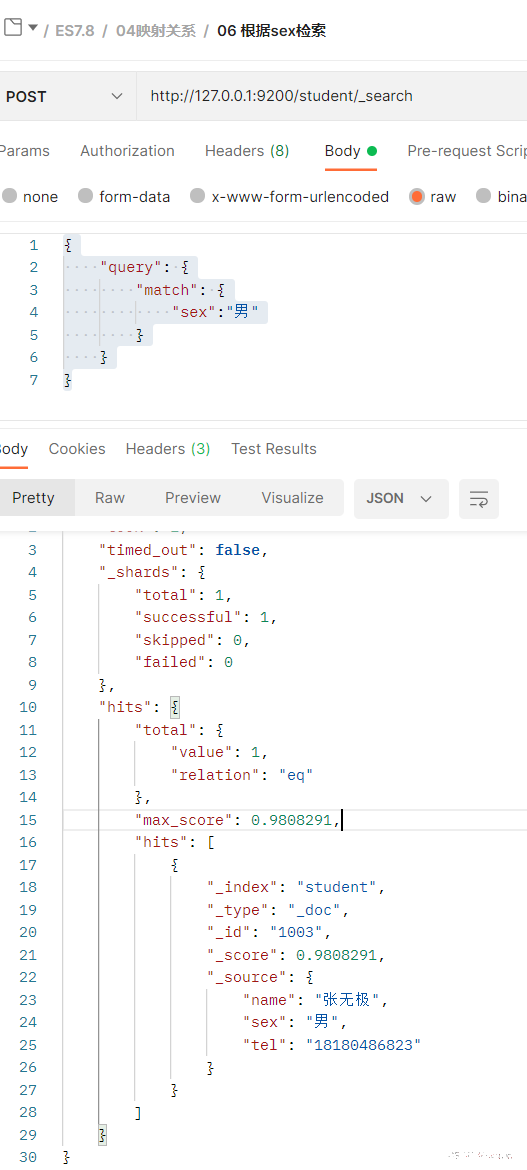Open the Pre-request Script tab
This screenshot has height=1170, width=527.
pyautogui.click(x=467, y=151)
